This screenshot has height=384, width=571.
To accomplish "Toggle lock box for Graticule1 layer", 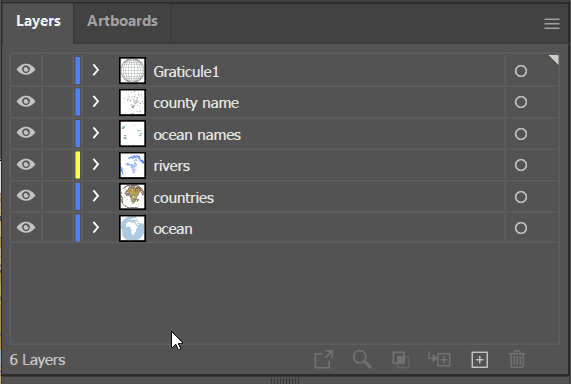I will coord(58,70).
